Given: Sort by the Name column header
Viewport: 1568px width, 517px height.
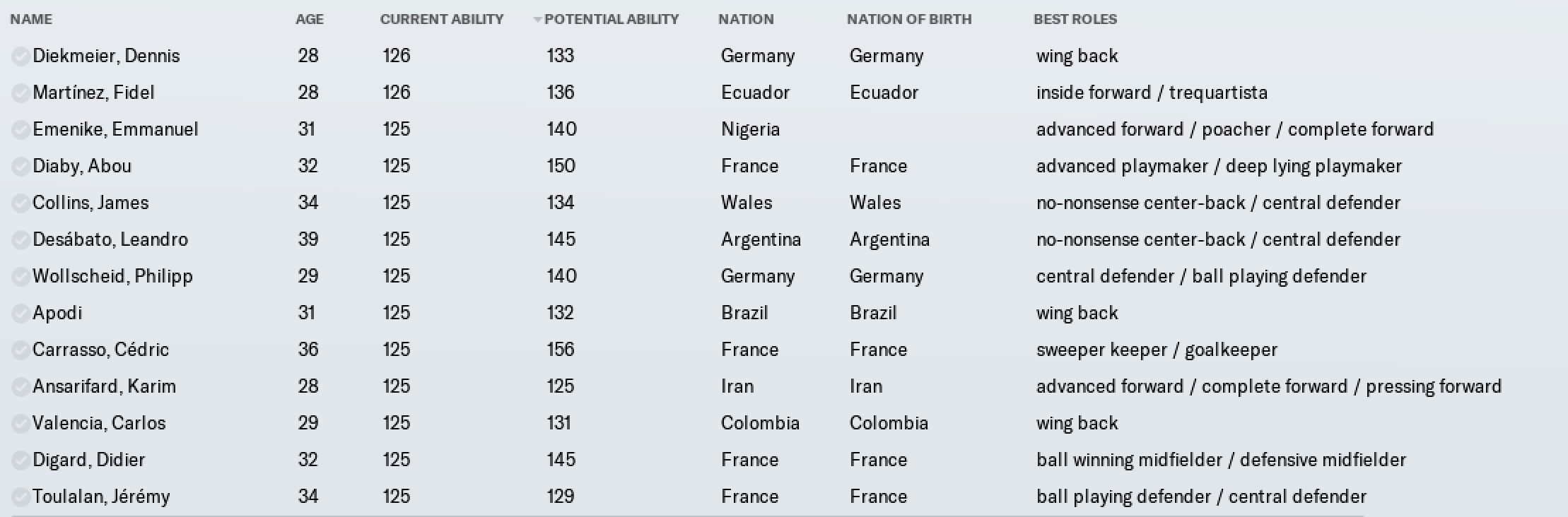Looking at the screenshot, I should [x=31, y=19].
